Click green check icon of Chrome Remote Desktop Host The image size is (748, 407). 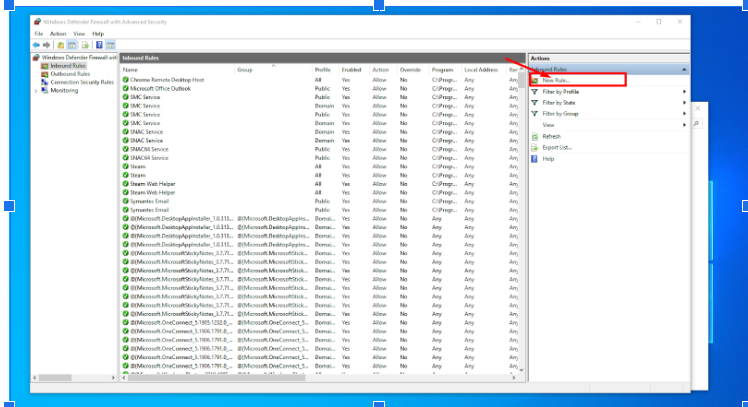pos(126,79)
